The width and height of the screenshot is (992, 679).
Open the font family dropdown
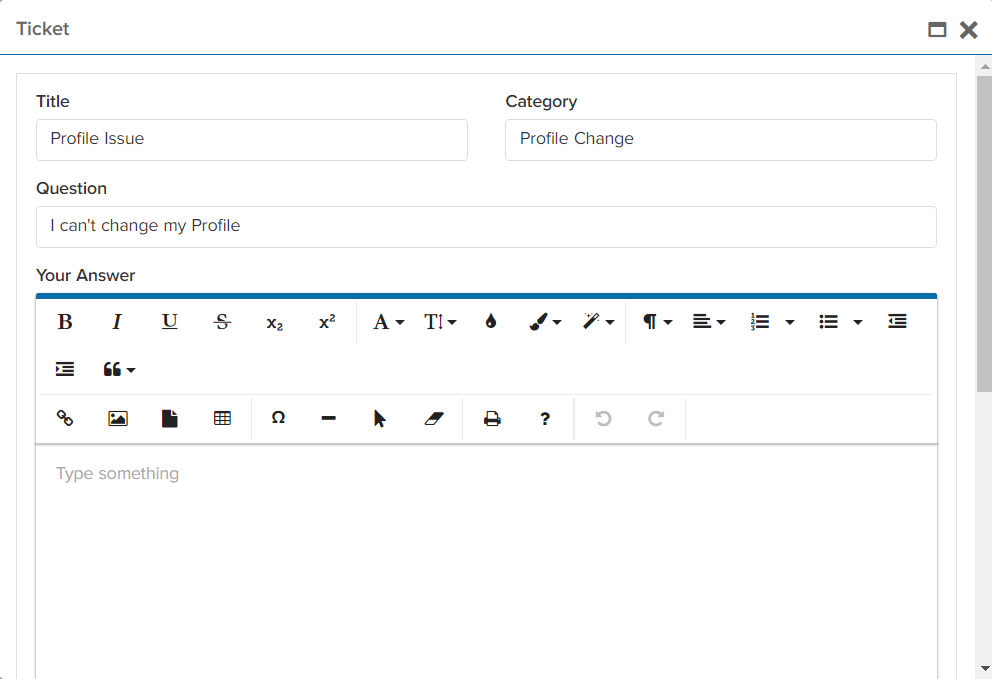click(388, 322)
